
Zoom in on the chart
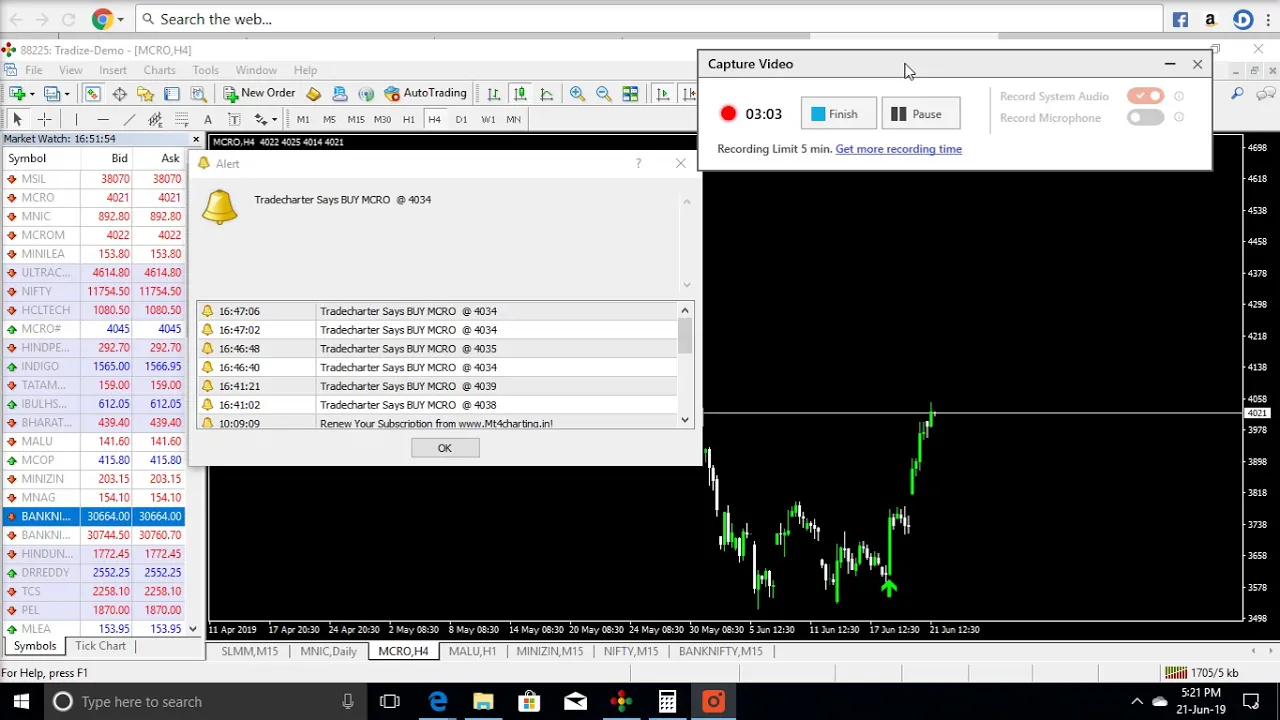pos(577,94)
